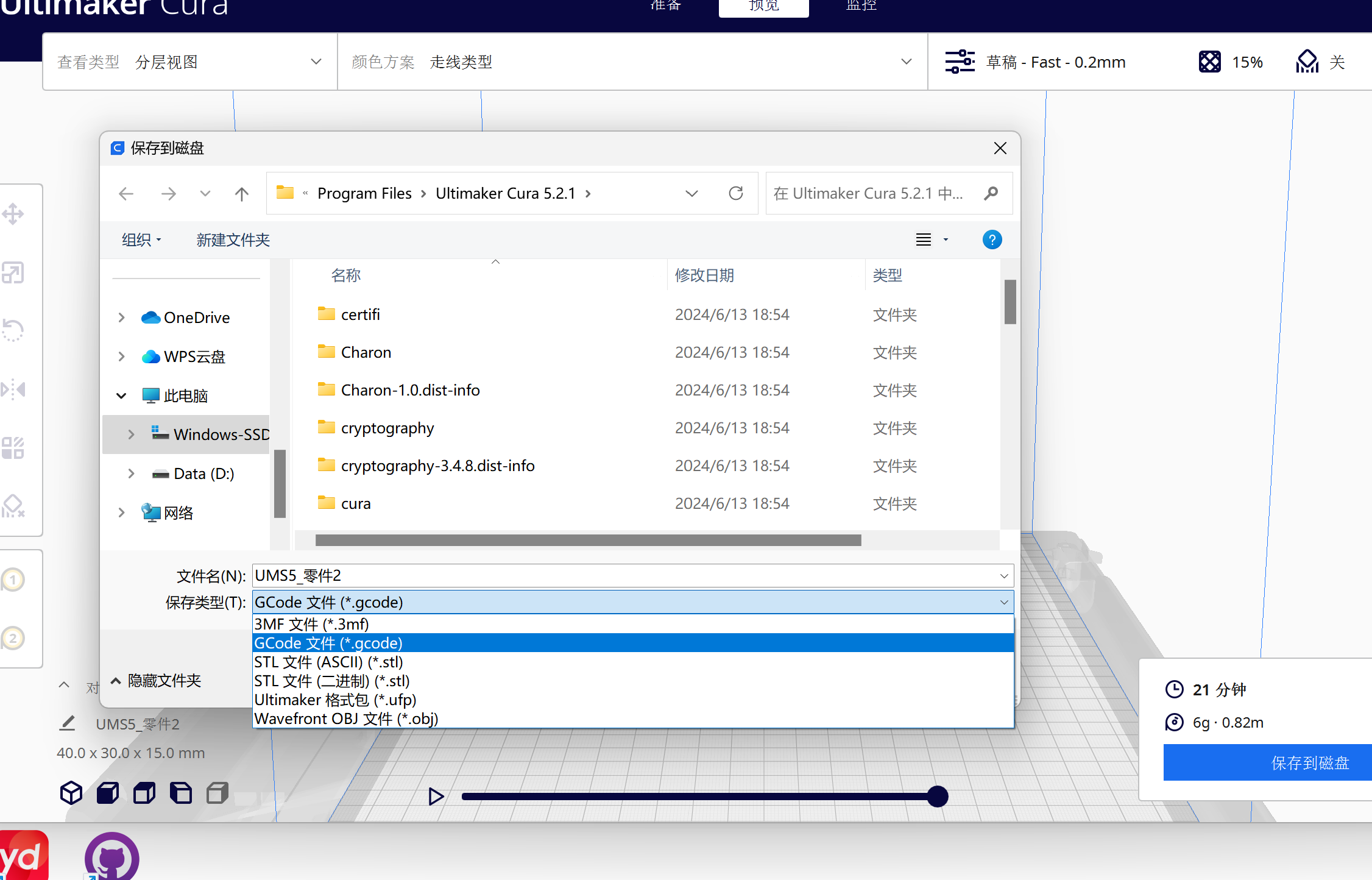
Task: Close the 保存到磁盘 dialog
Action: (1000, 148)
